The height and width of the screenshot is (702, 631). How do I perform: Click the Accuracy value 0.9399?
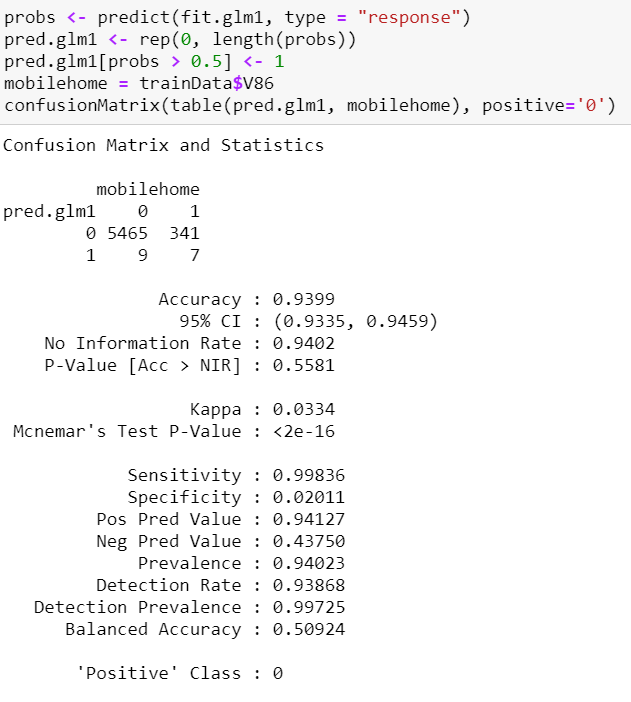click(x=304, y=299)
